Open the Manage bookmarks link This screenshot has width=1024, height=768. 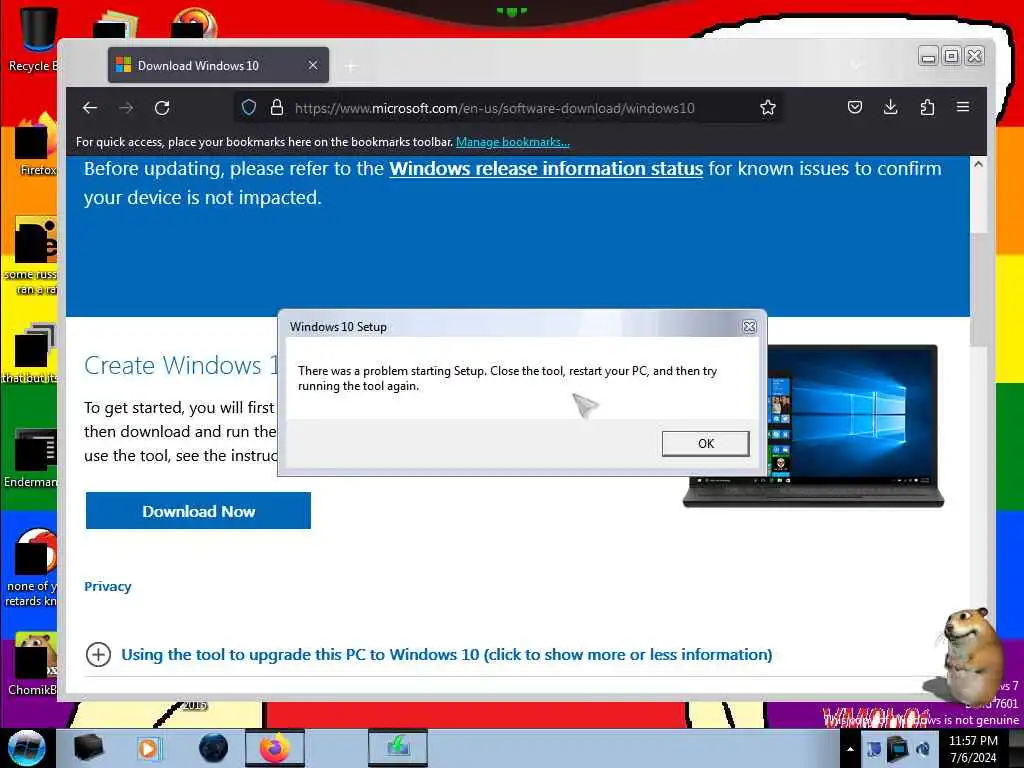513,142
